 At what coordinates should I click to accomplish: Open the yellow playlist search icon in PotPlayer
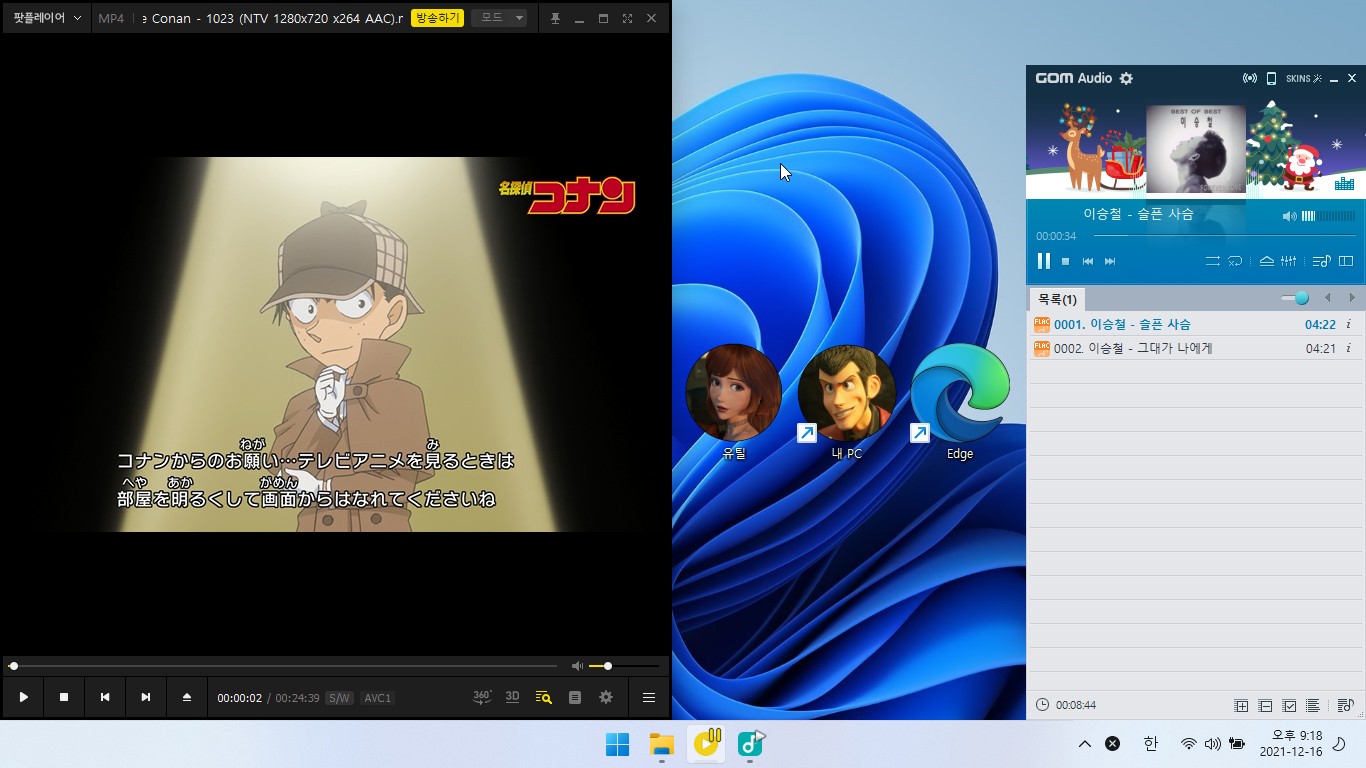pyautogui.click(x=544, y=697)
